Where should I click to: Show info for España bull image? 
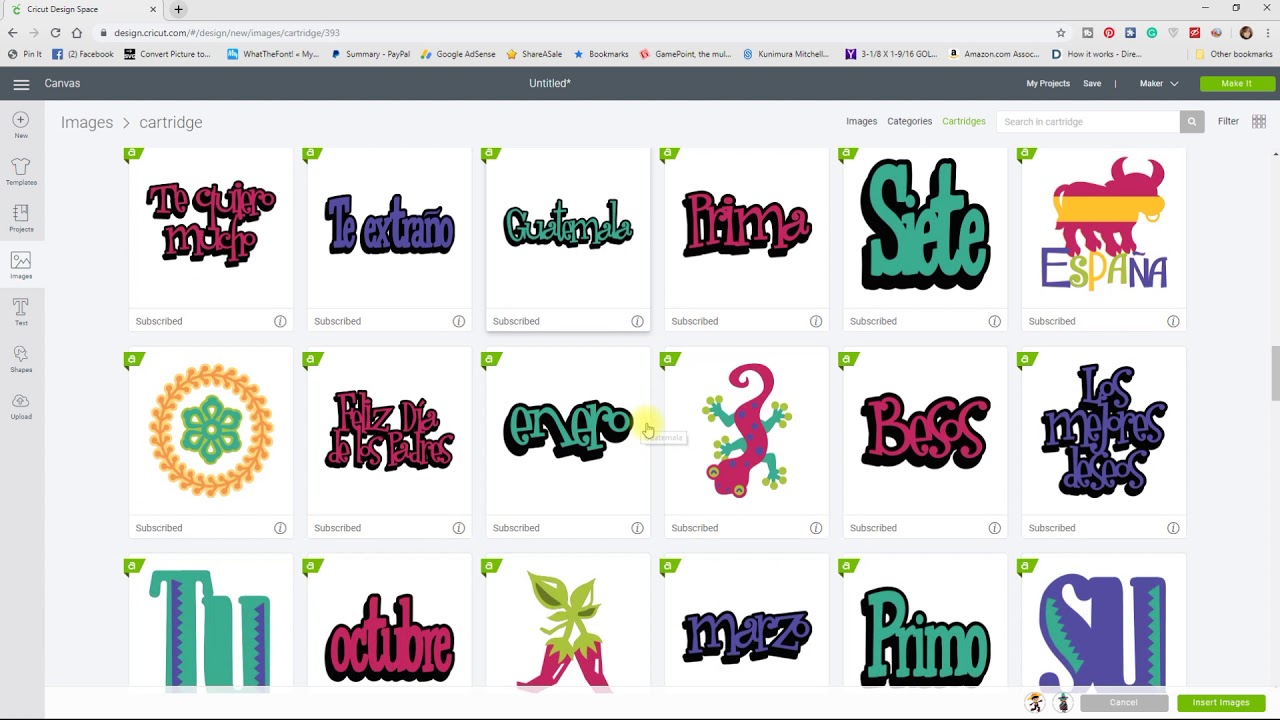1173,321
